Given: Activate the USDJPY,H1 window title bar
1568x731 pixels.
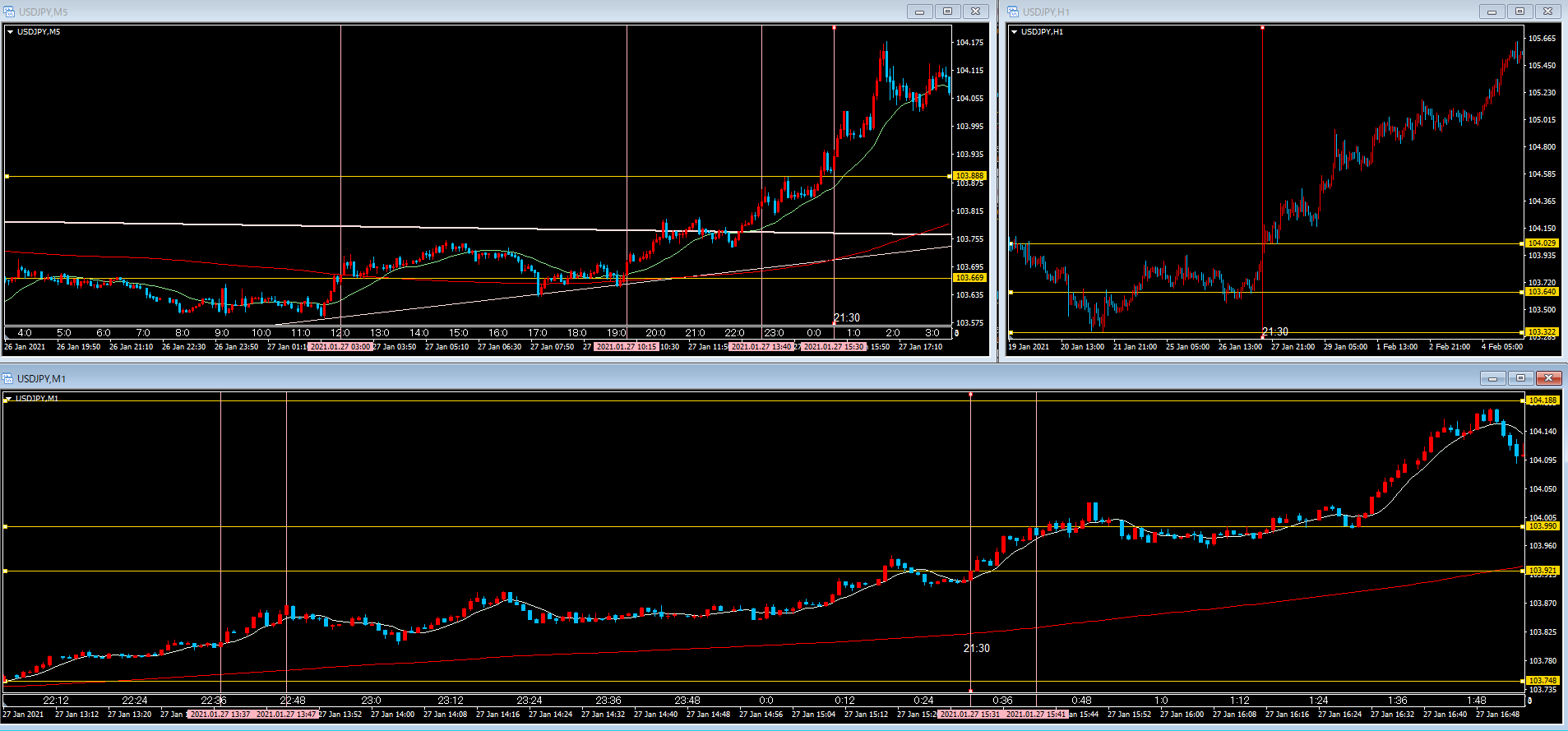Looking at the screenshot, I should coord(1233,12).
